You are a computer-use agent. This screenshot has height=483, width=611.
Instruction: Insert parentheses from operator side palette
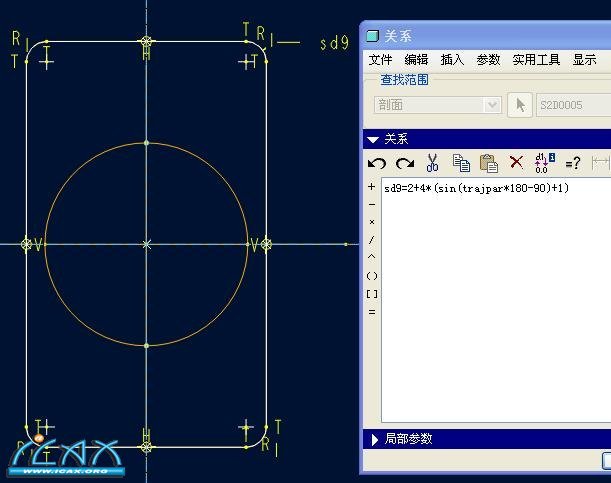coord(372,276)
